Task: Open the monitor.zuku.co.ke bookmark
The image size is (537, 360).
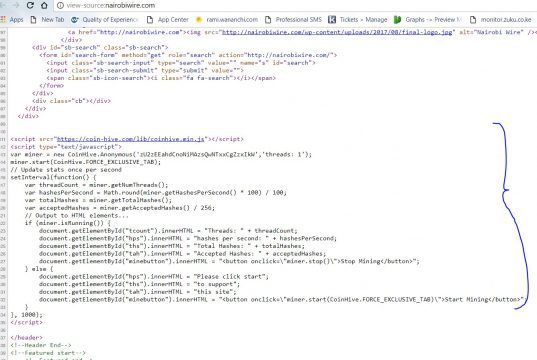Action: coord(501,20)
